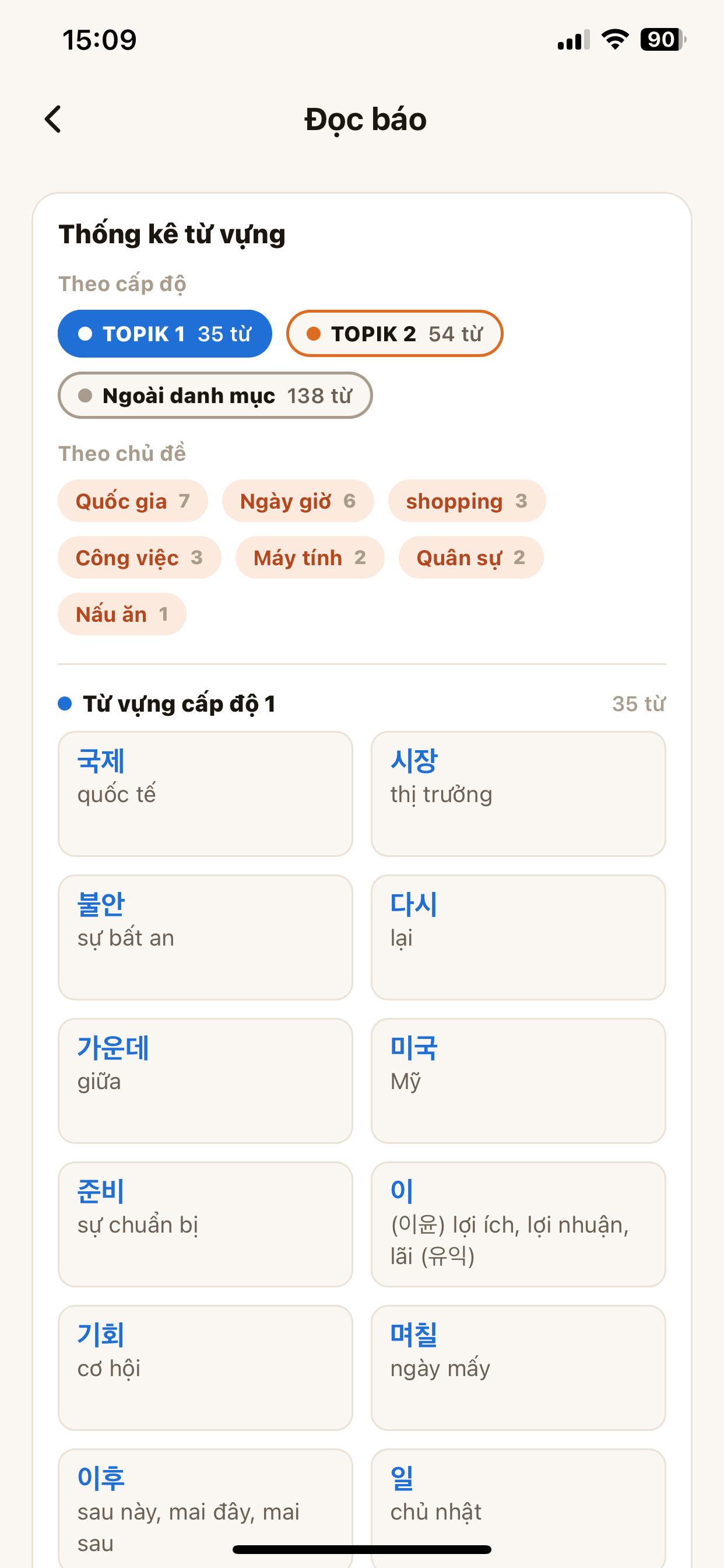Open the 며칠 word card

pos(518,1368)
